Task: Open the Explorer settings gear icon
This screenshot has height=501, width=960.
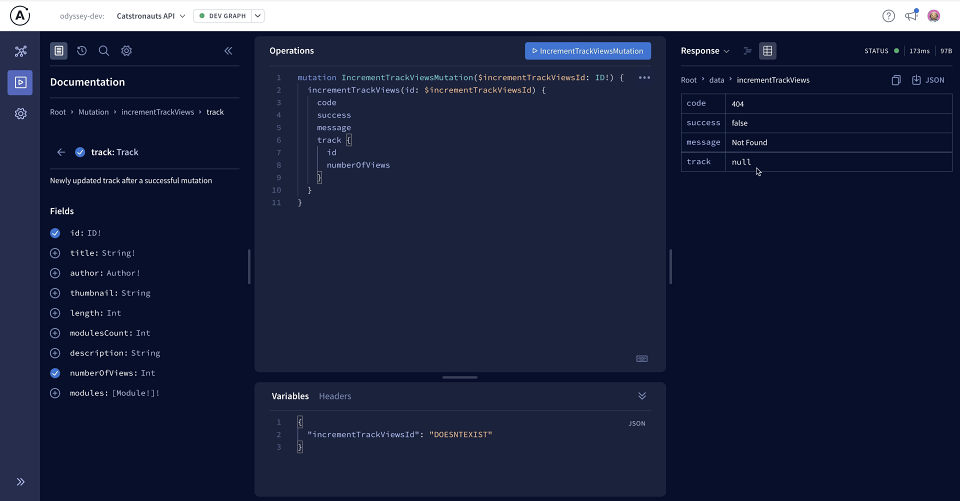Action: tap(126, 51)
